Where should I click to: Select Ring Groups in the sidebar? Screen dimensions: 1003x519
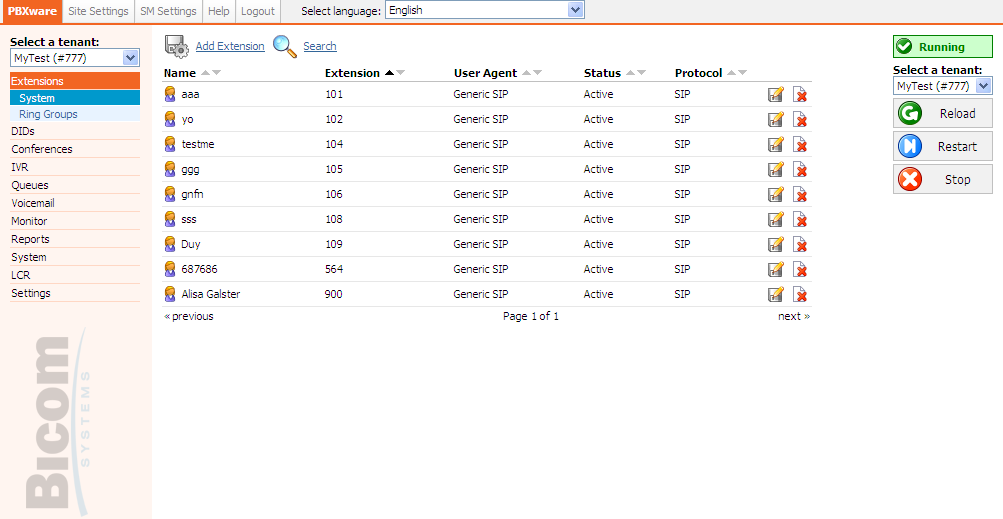48,114
